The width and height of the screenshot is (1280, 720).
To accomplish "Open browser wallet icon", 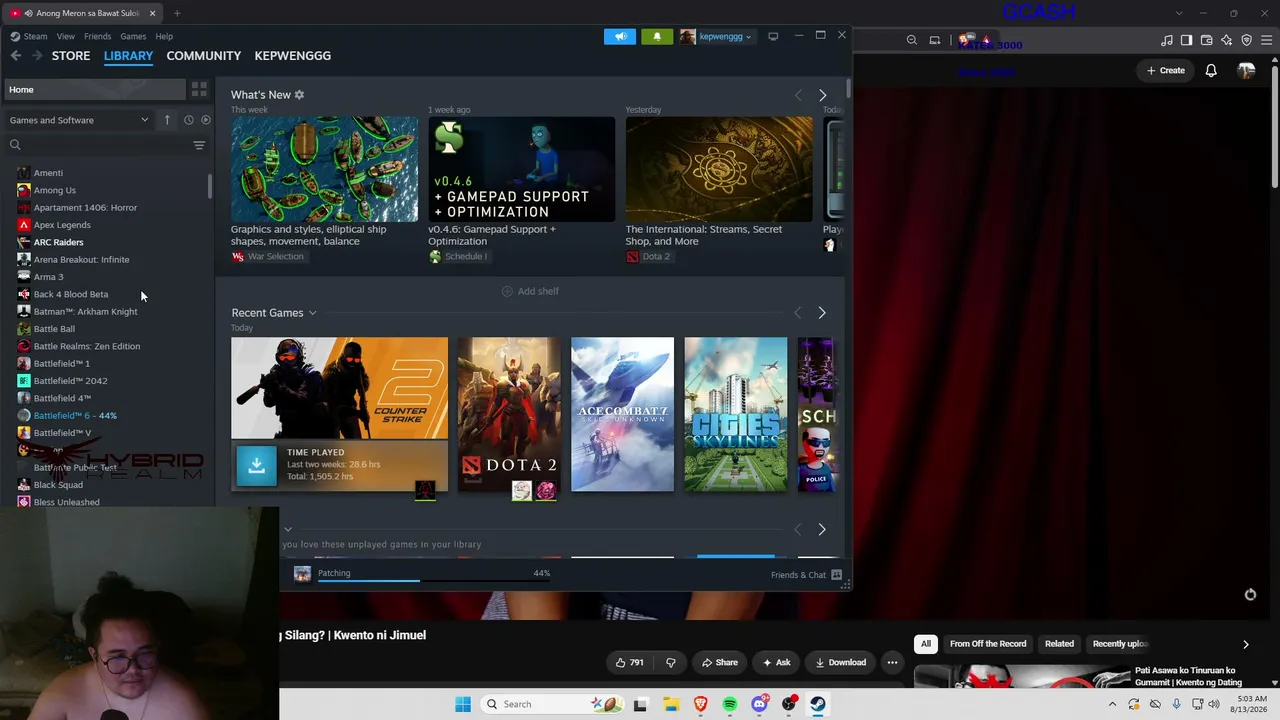I will click(1207, 40).
